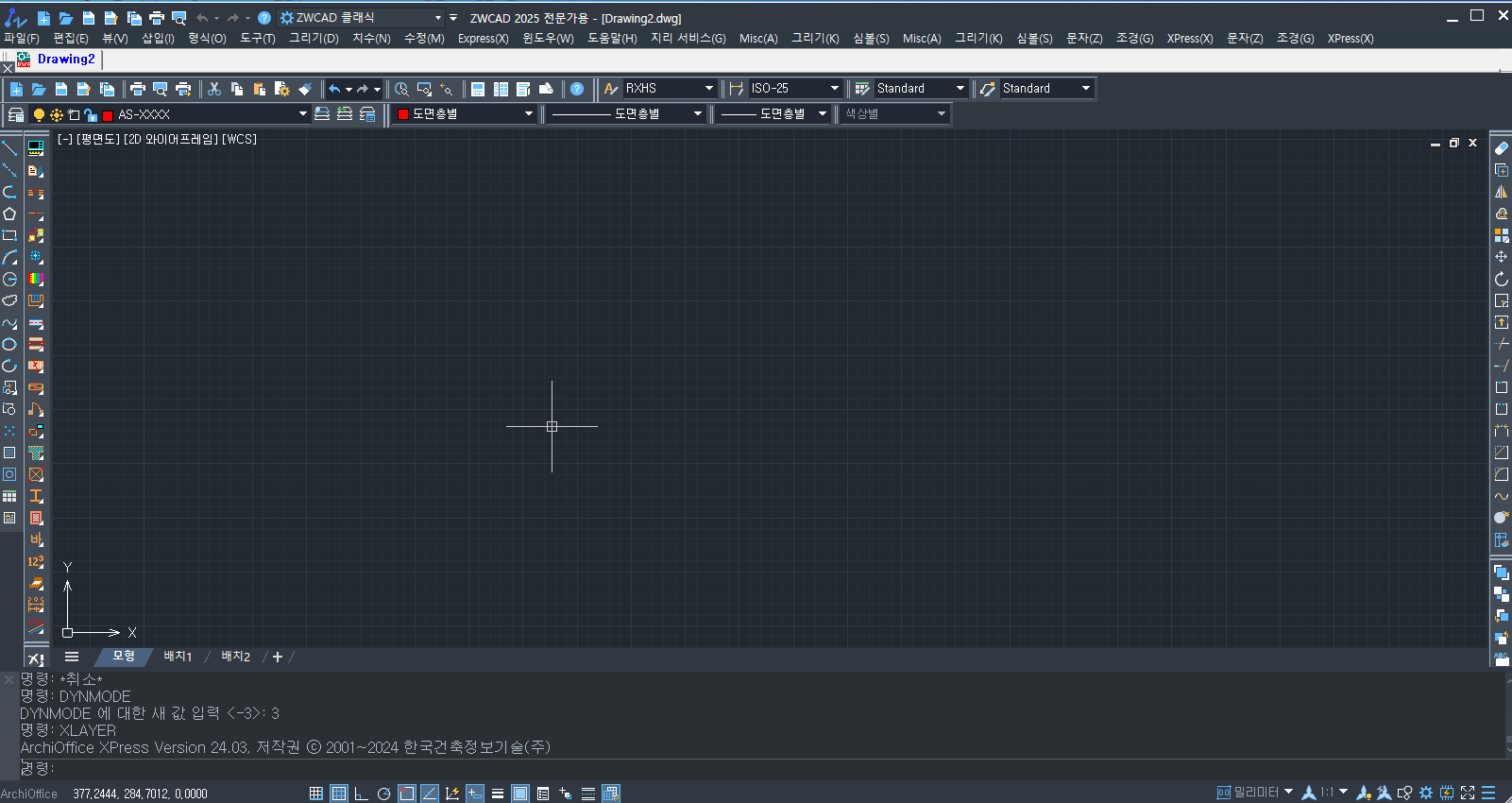1512x803 pixels.
Task: Select the Move tool
Action: [1502, 257]
